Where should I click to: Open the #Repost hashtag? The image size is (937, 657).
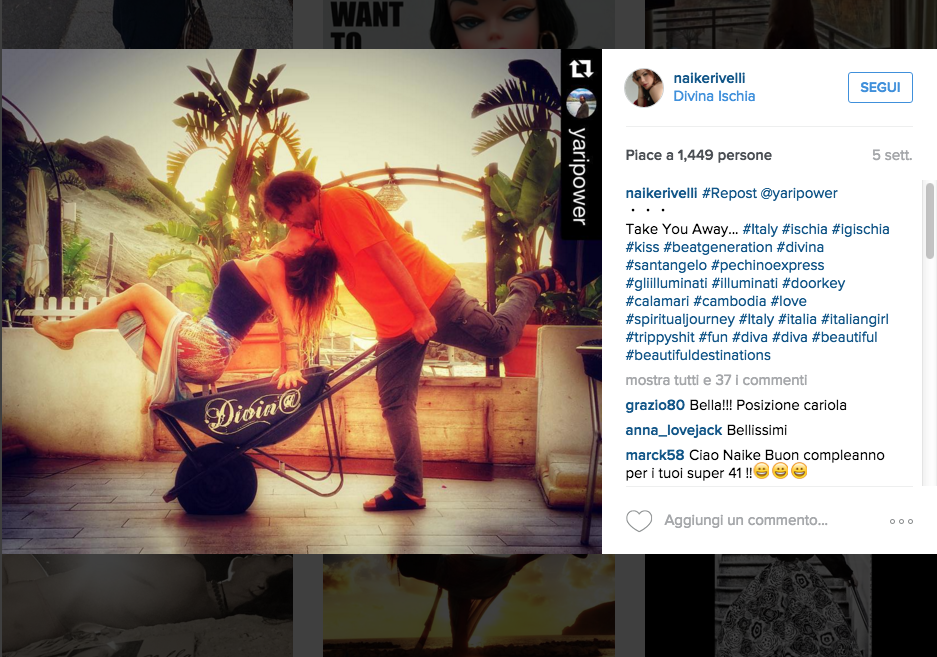click(729, 193)
